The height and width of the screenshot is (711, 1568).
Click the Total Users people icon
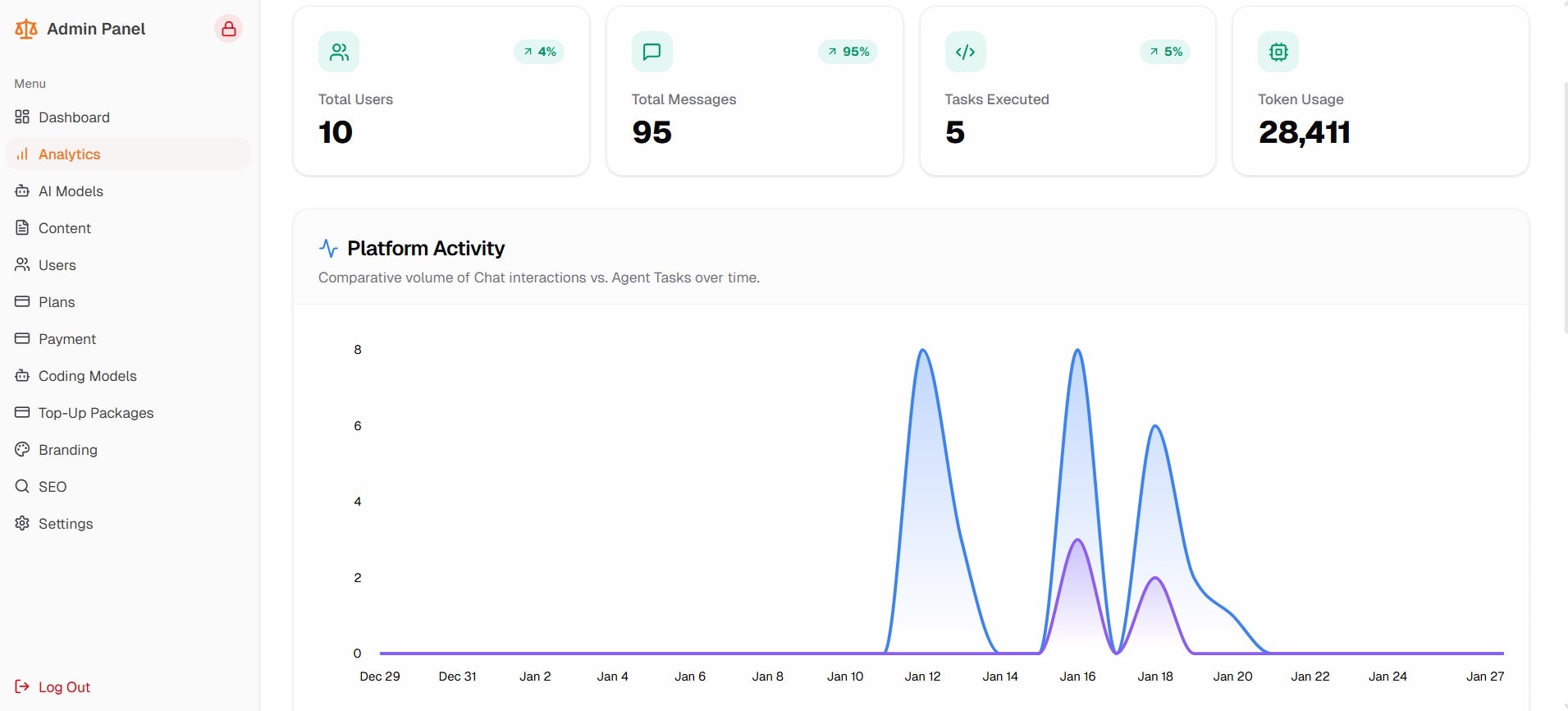tap(339, 52)
